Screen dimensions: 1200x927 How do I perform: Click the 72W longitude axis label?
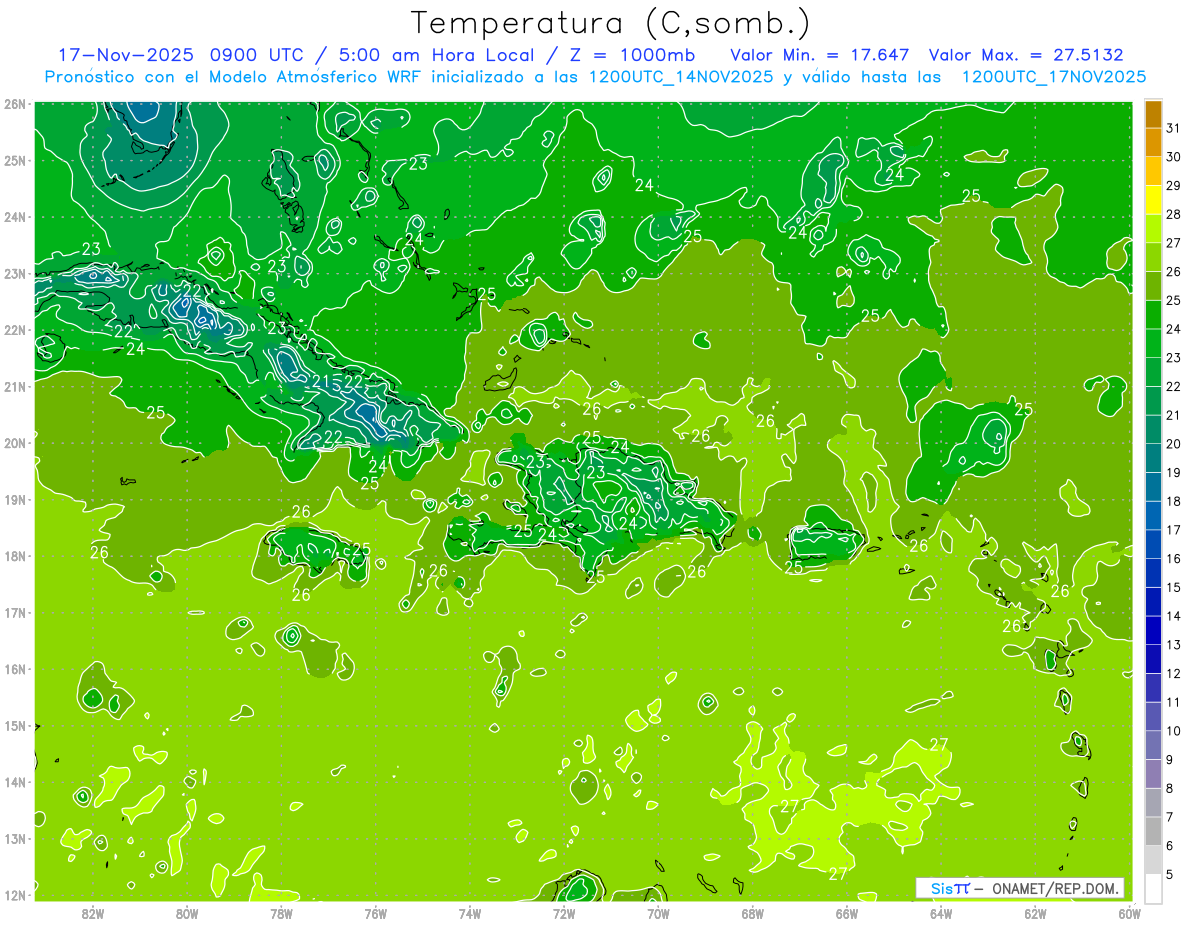click(x=564, y=912)
